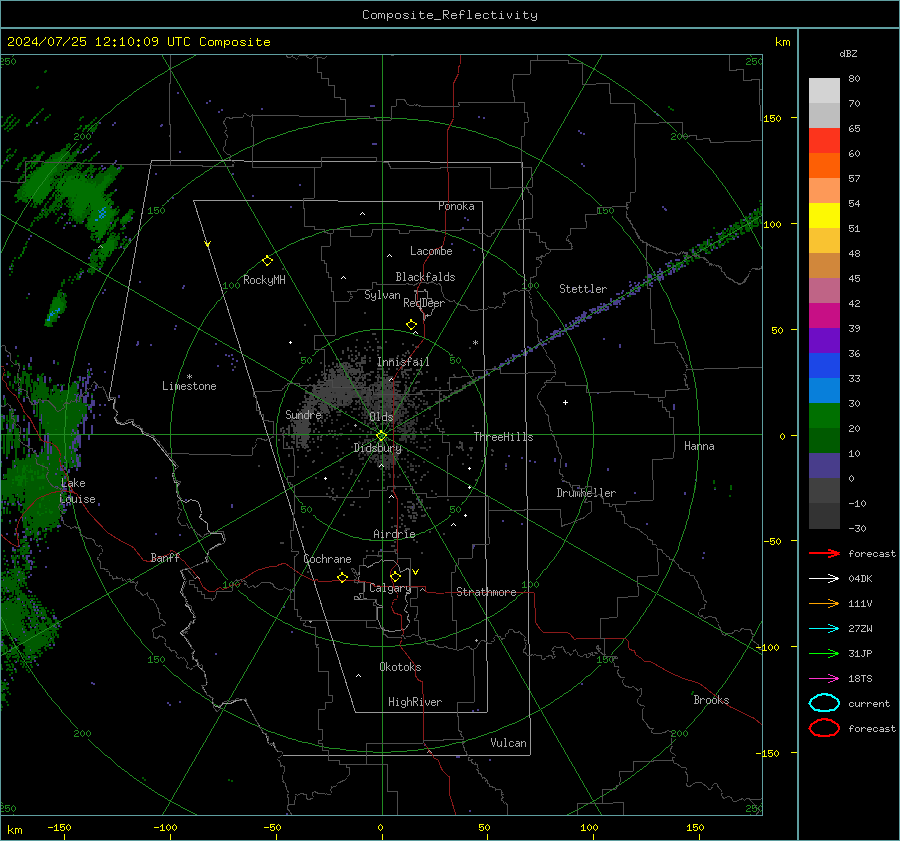Image resolution: width=900 pixels, height=841 pixels.
Task: Click the 18TS legend label
Action: (x=860, y=679)
